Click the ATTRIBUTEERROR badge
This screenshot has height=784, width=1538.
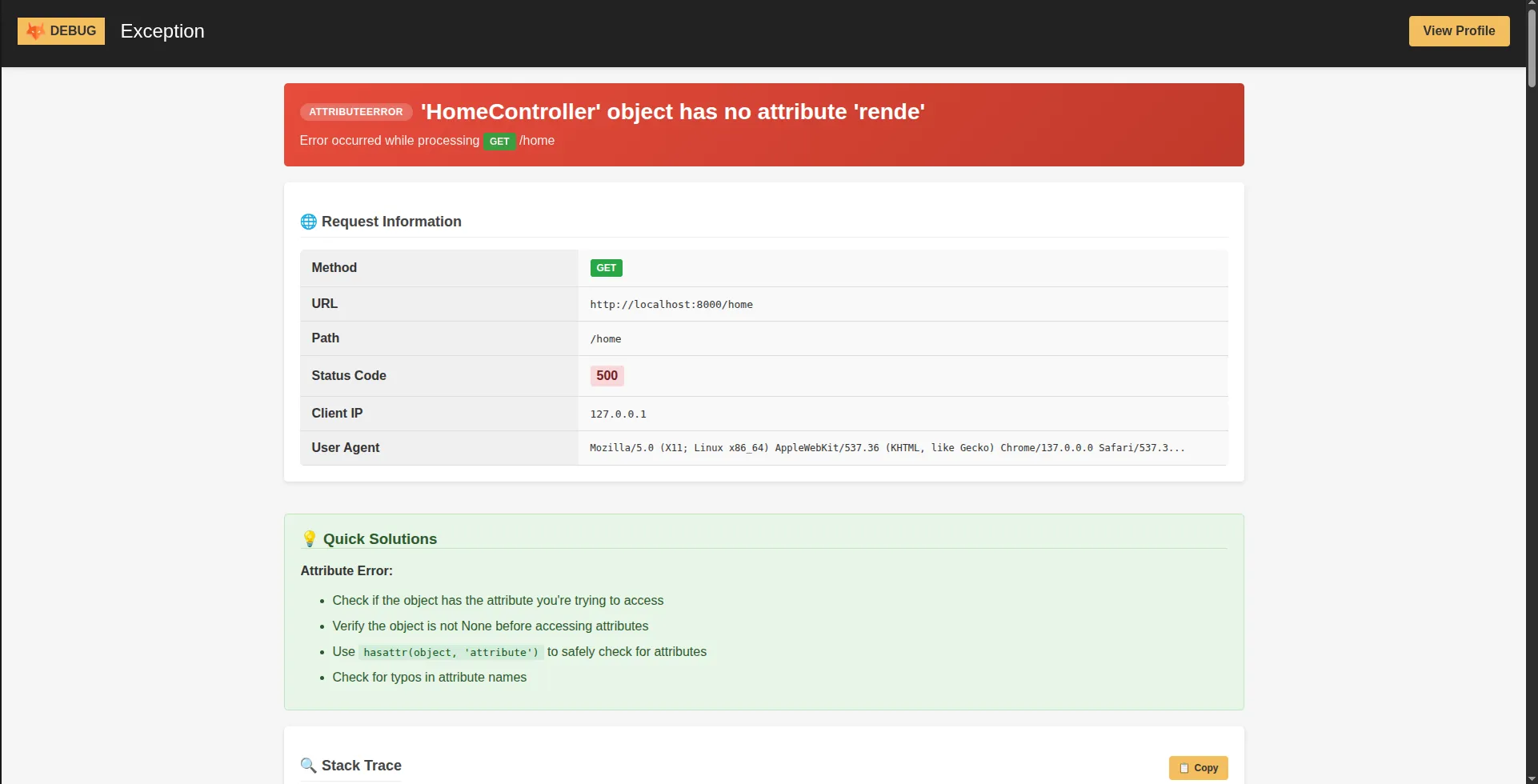coord(356,112)
